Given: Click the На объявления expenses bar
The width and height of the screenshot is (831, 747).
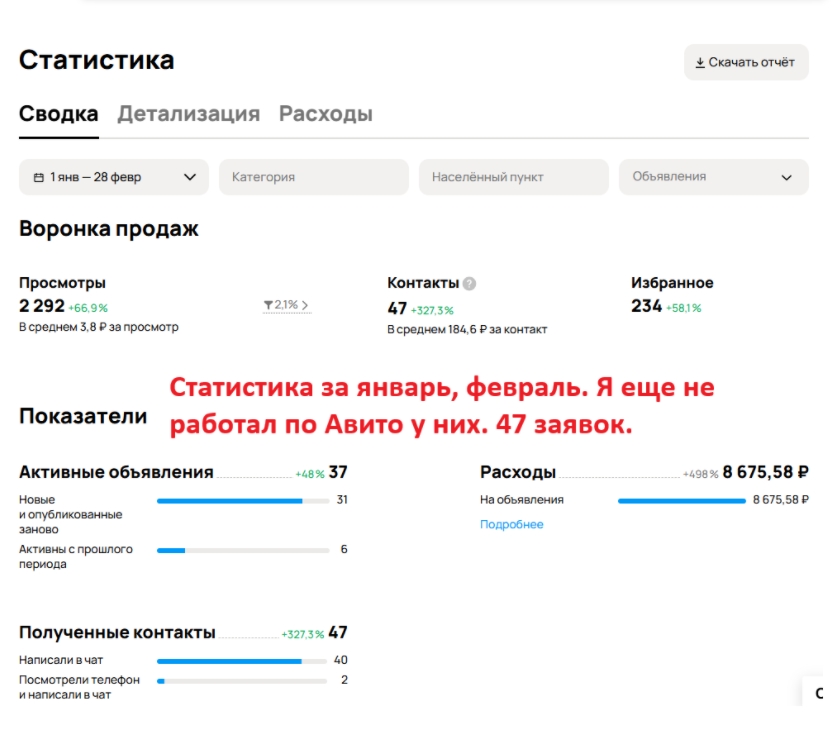Looking at the screenshot, I should click(x=681, y=500).
